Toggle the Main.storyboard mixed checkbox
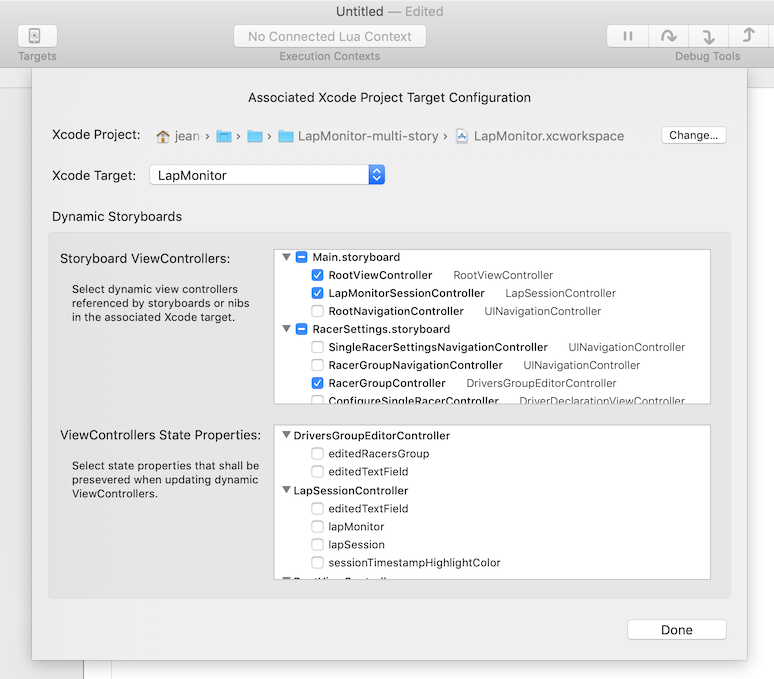This screenshot has height=679, width=774. pyautogui.click(x=302, y=257)
